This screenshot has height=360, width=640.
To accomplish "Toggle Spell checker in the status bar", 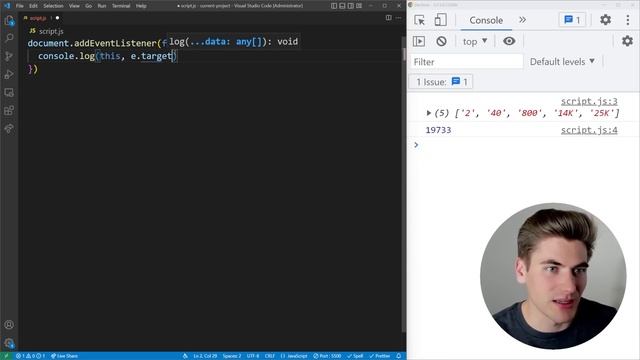I will [x=355, y=356].
